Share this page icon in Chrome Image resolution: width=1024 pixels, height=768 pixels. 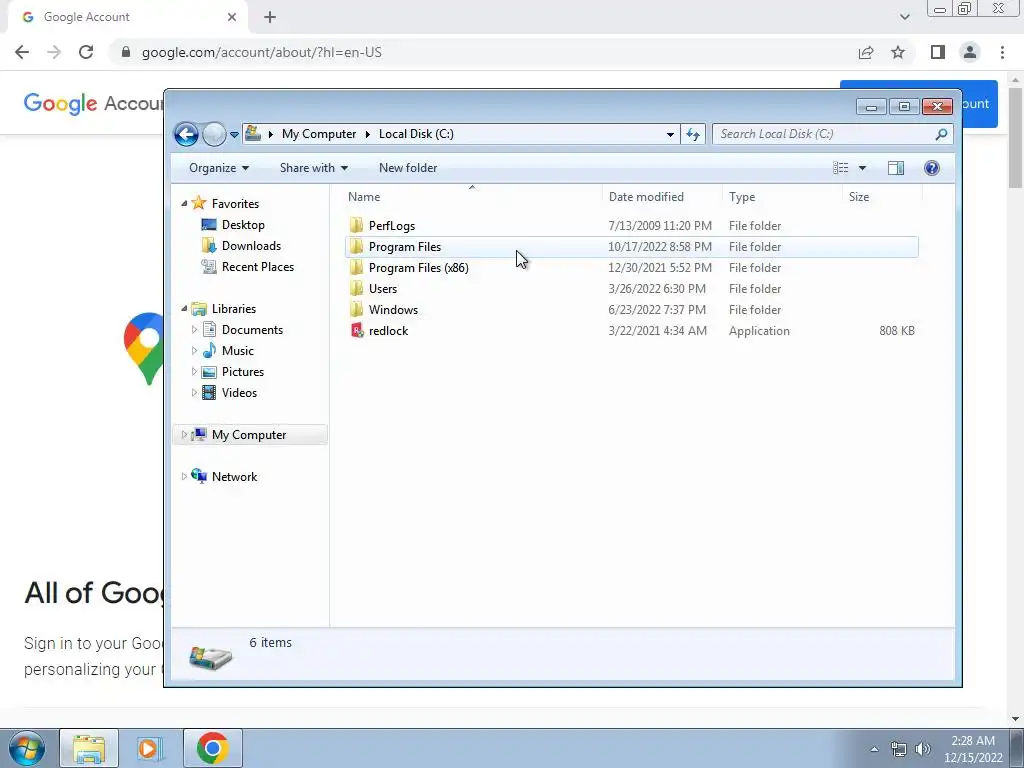click(866, 52)
